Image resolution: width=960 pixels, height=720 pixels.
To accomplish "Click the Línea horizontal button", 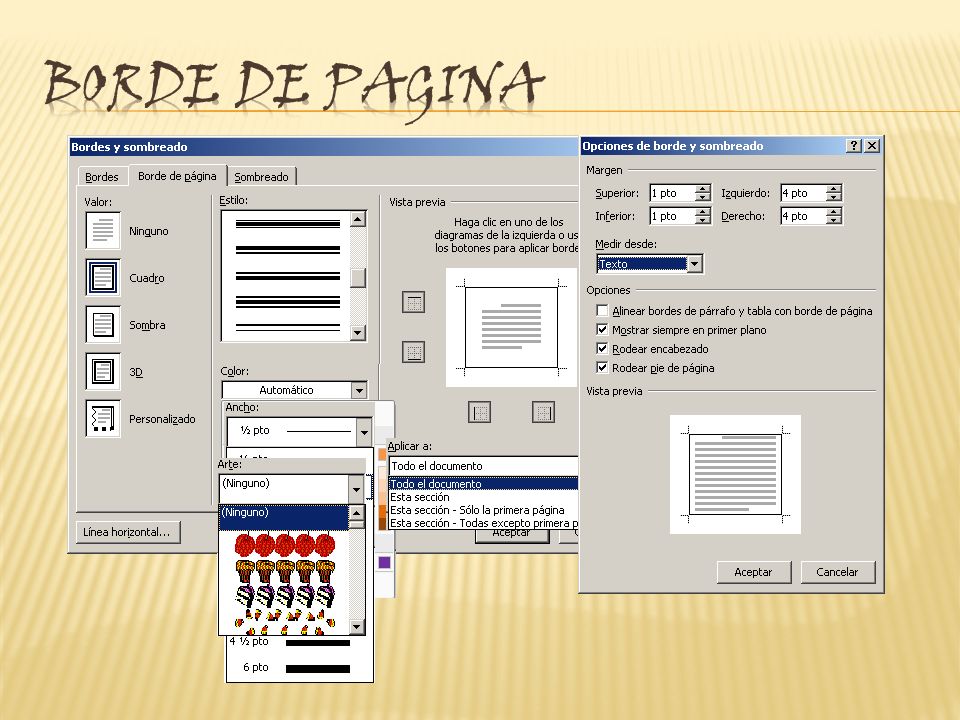I will click(x=127, y=532).
